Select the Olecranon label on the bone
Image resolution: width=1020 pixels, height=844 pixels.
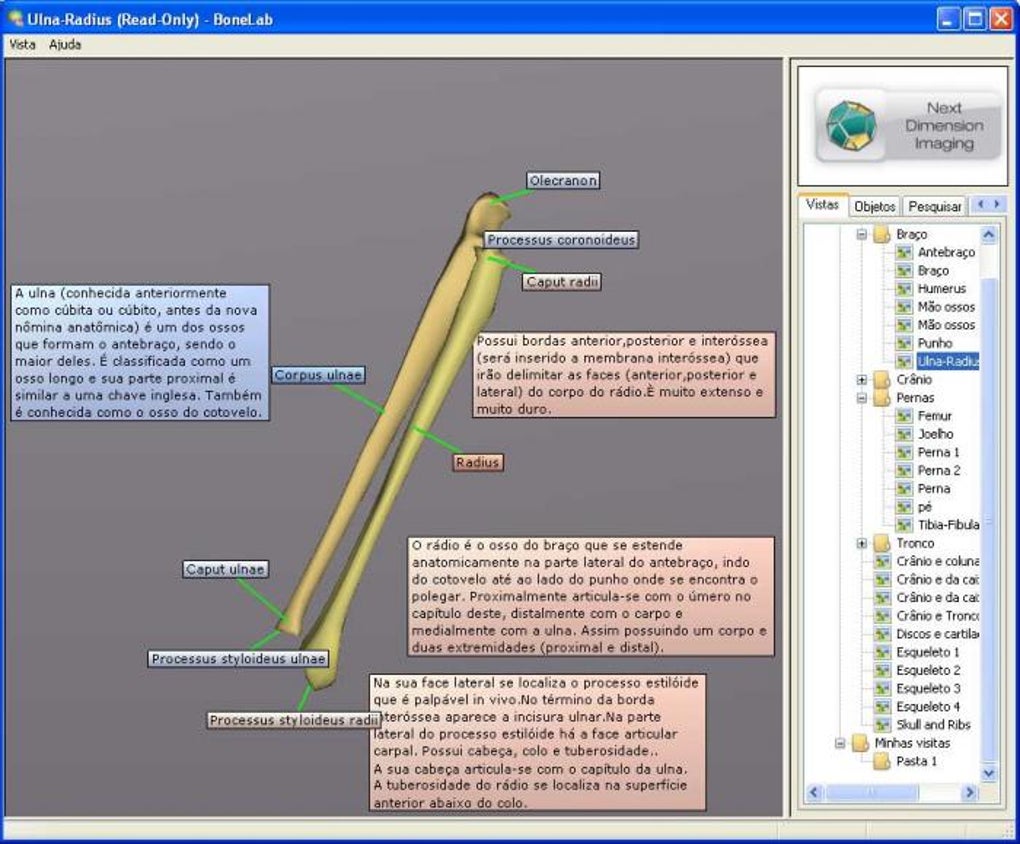click(x=563, y=180)
